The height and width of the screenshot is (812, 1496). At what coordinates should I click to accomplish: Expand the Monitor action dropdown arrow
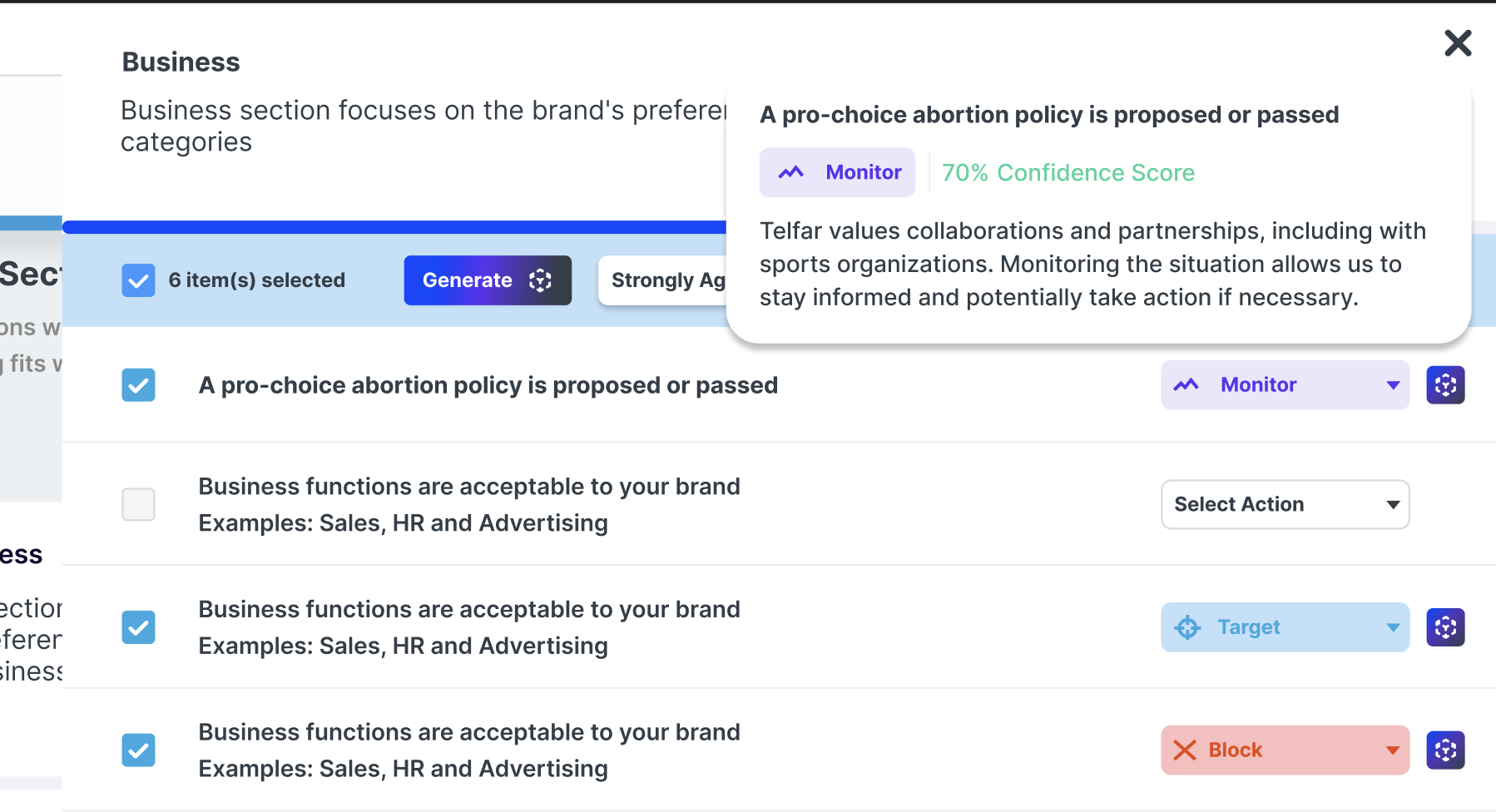pyautogui.click(x=1393, y=385)
